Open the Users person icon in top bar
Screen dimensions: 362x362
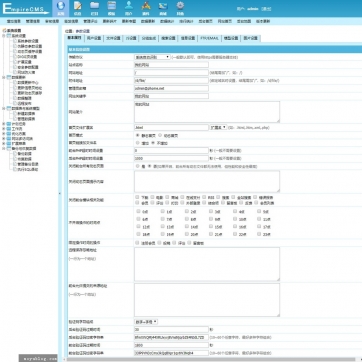click(x=129, y=5)
